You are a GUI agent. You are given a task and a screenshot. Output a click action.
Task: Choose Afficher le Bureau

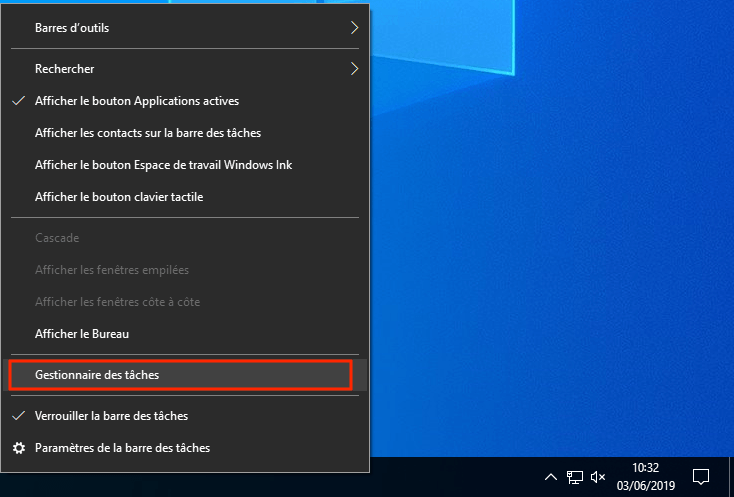[x=81, y=333]
